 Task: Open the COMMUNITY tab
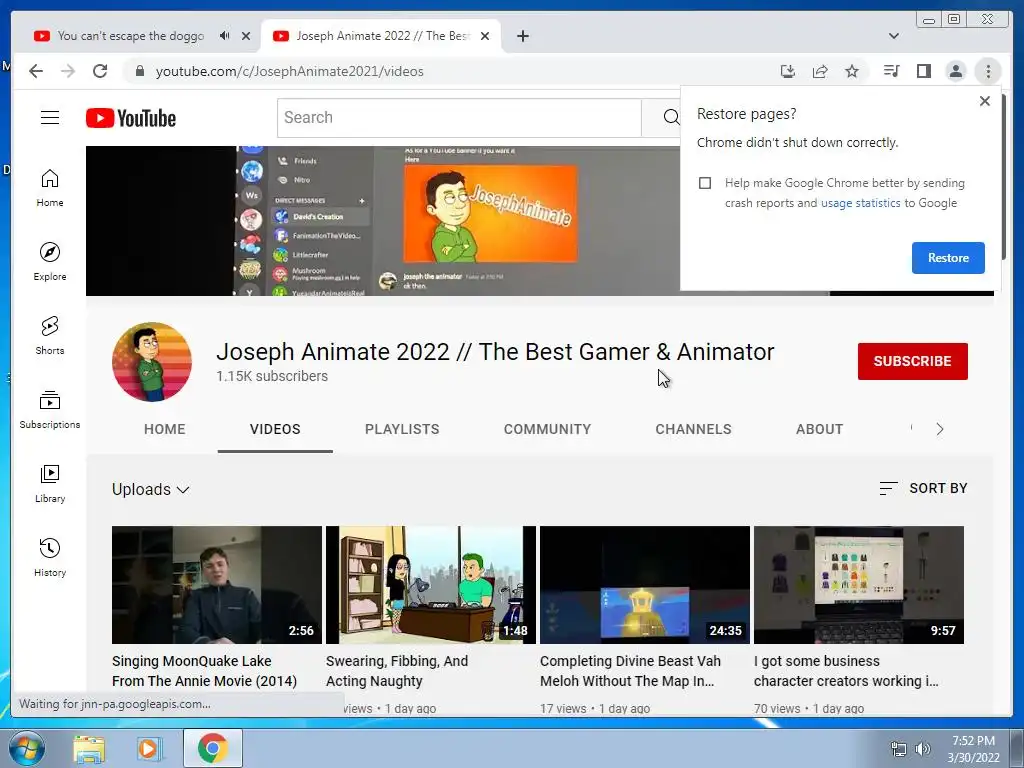(x=547, y=429)
